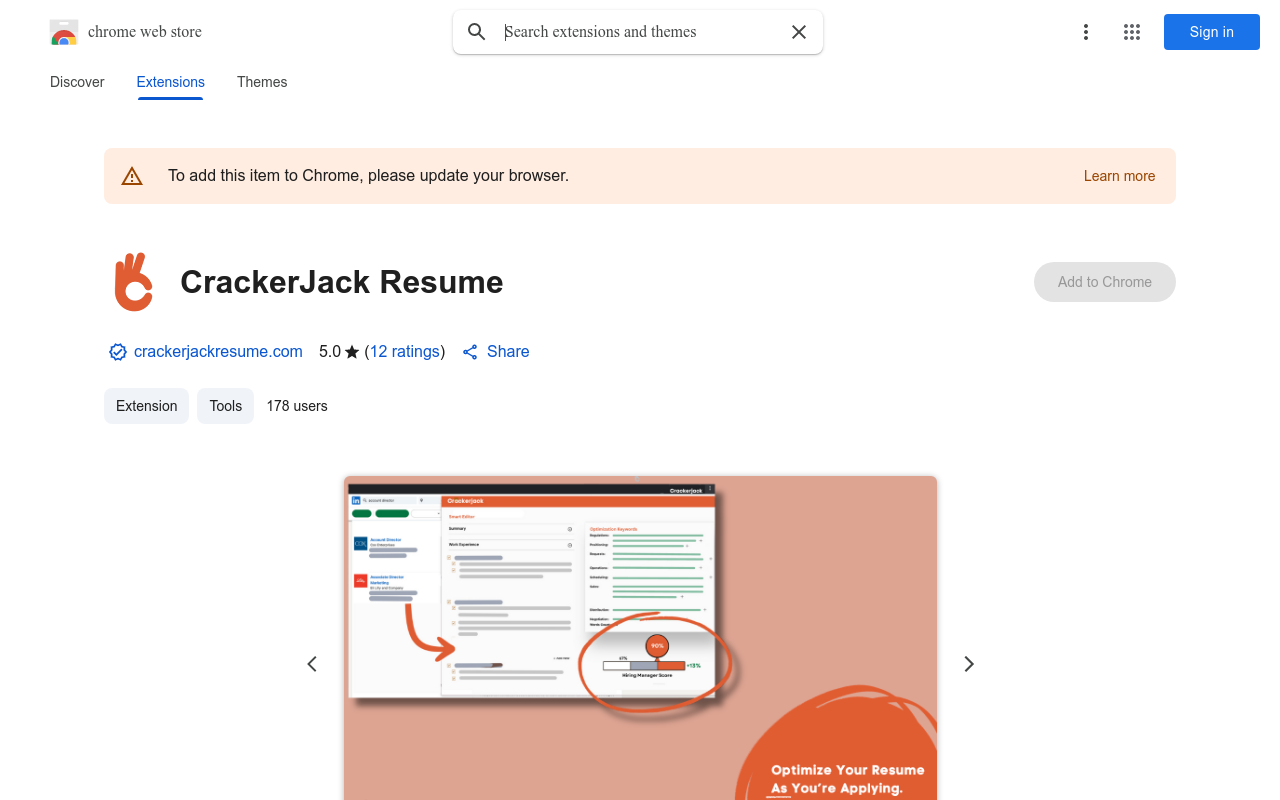Screen dimensions: 1280x800
Task: Click the Sign in button
Action: coord(1212,32)
